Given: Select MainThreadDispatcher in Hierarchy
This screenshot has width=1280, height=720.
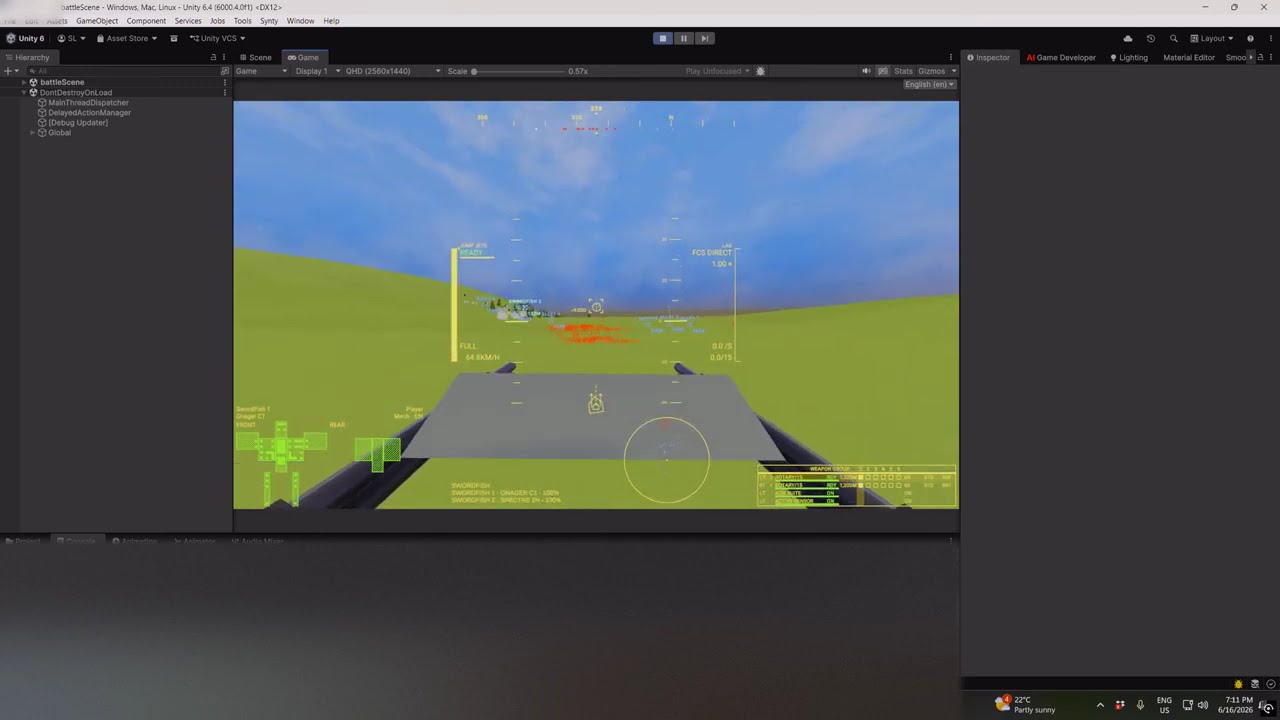Looking at the screenshot, I should 83,102.
